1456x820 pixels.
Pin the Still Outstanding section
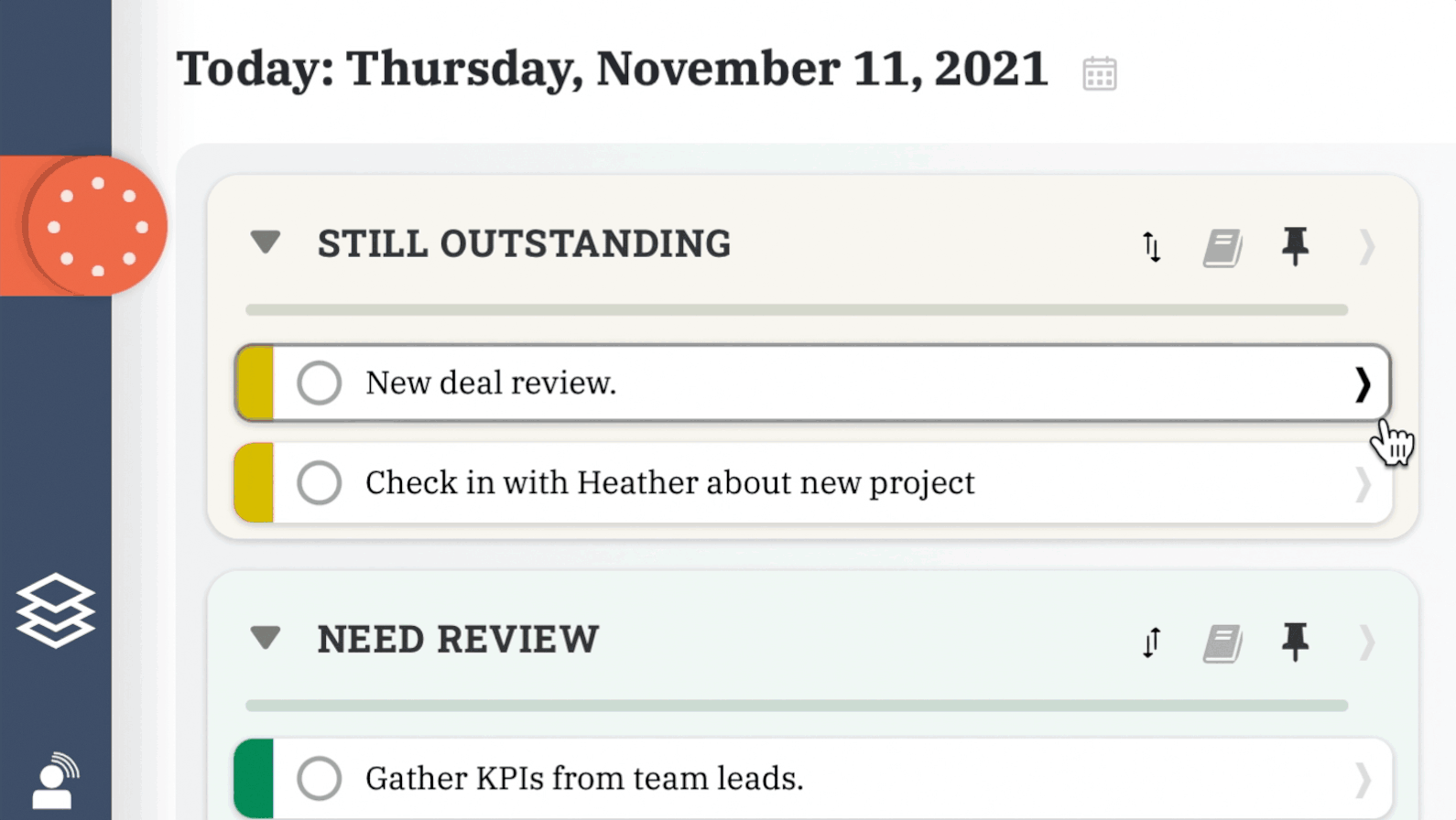point(1294,246)
